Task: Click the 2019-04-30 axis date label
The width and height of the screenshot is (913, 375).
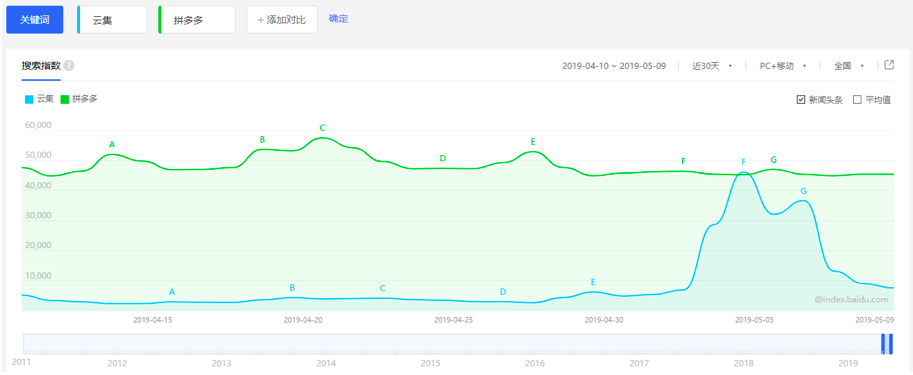Action: tap(604, 320)
